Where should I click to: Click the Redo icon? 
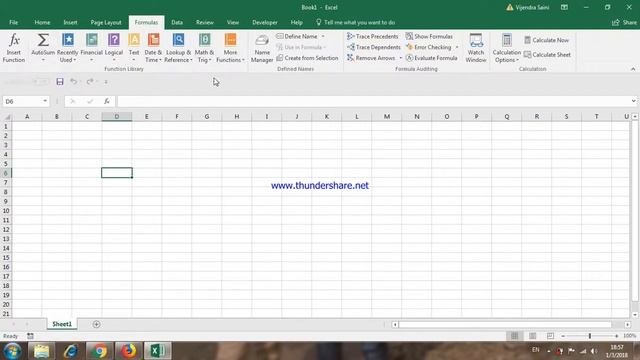point(90,82)
